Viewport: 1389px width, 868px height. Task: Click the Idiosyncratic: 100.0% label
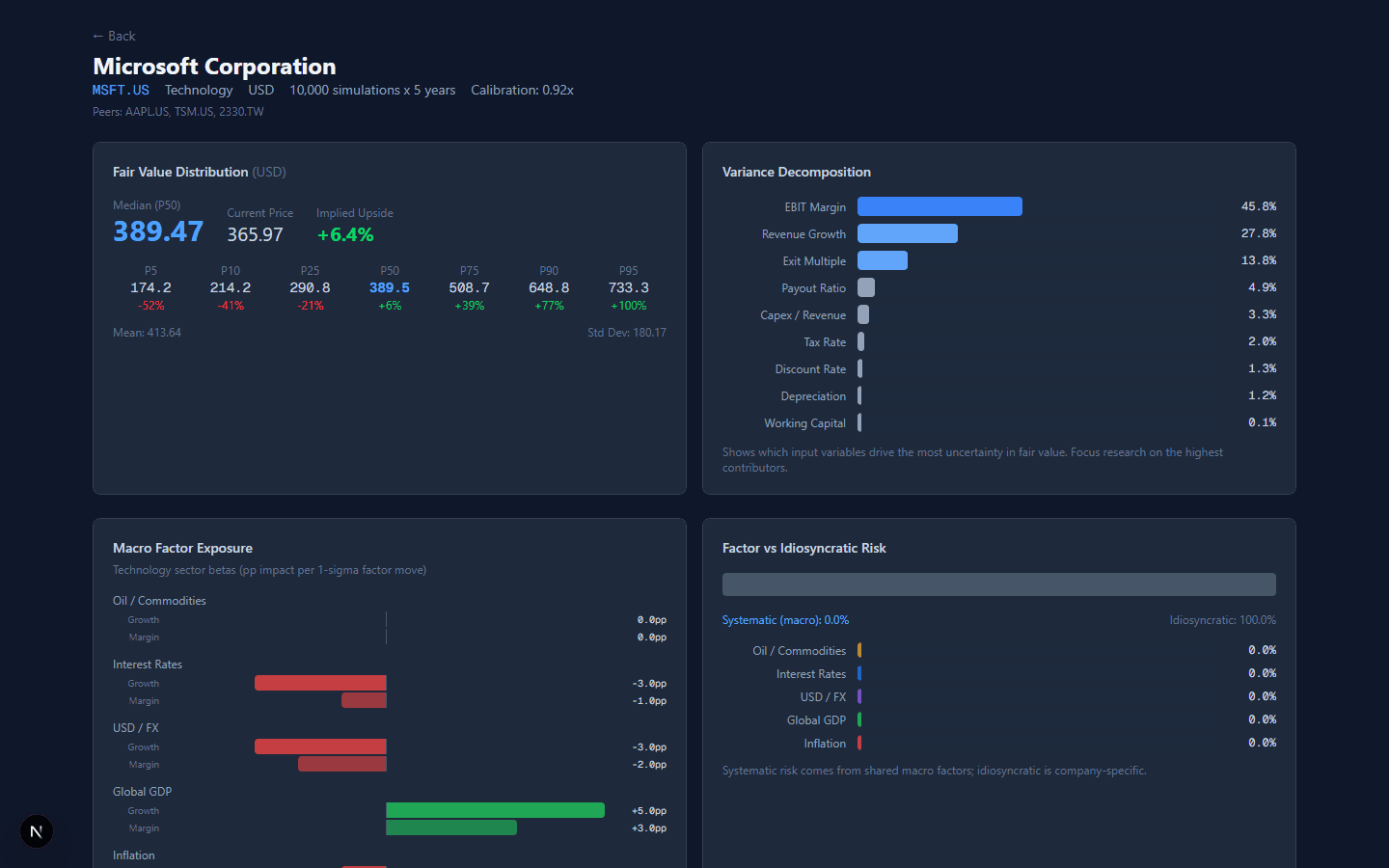[1222, 620]
